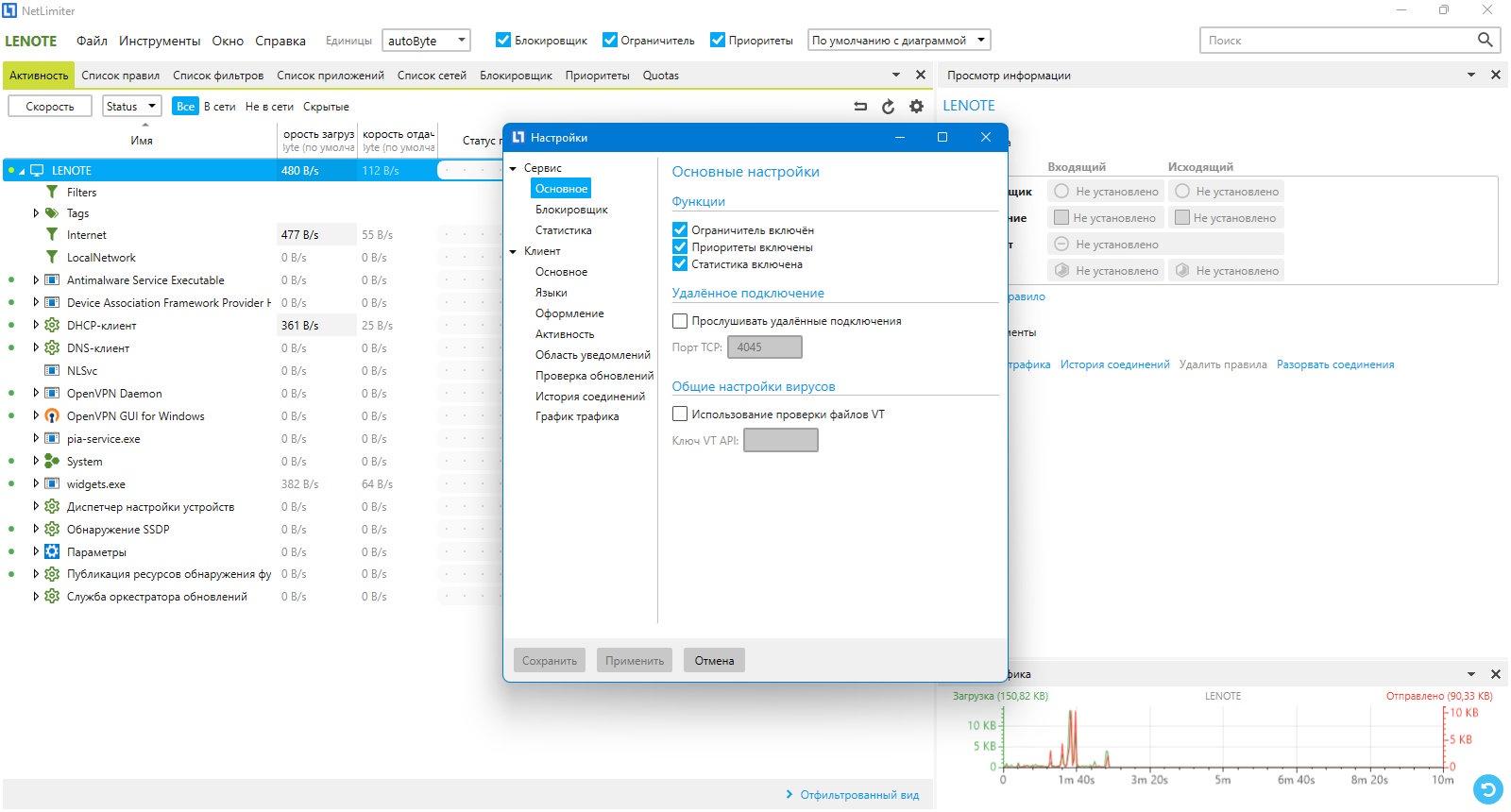Click the green System process icon

click(52, 461)
